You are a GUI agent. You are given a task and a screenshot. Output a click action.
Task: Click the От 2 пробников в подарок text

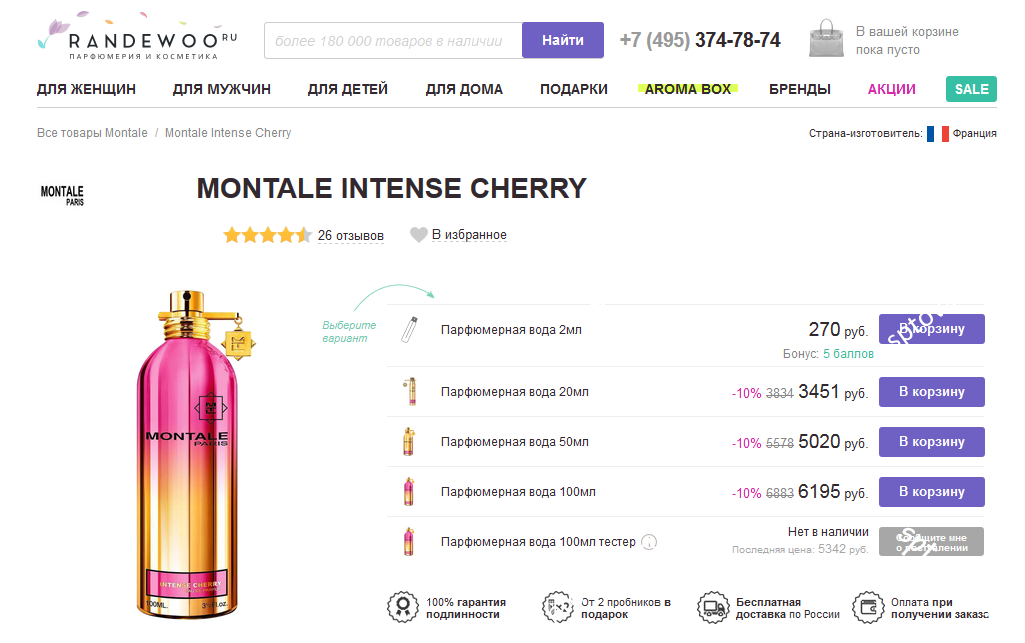(x=626, y=608)
